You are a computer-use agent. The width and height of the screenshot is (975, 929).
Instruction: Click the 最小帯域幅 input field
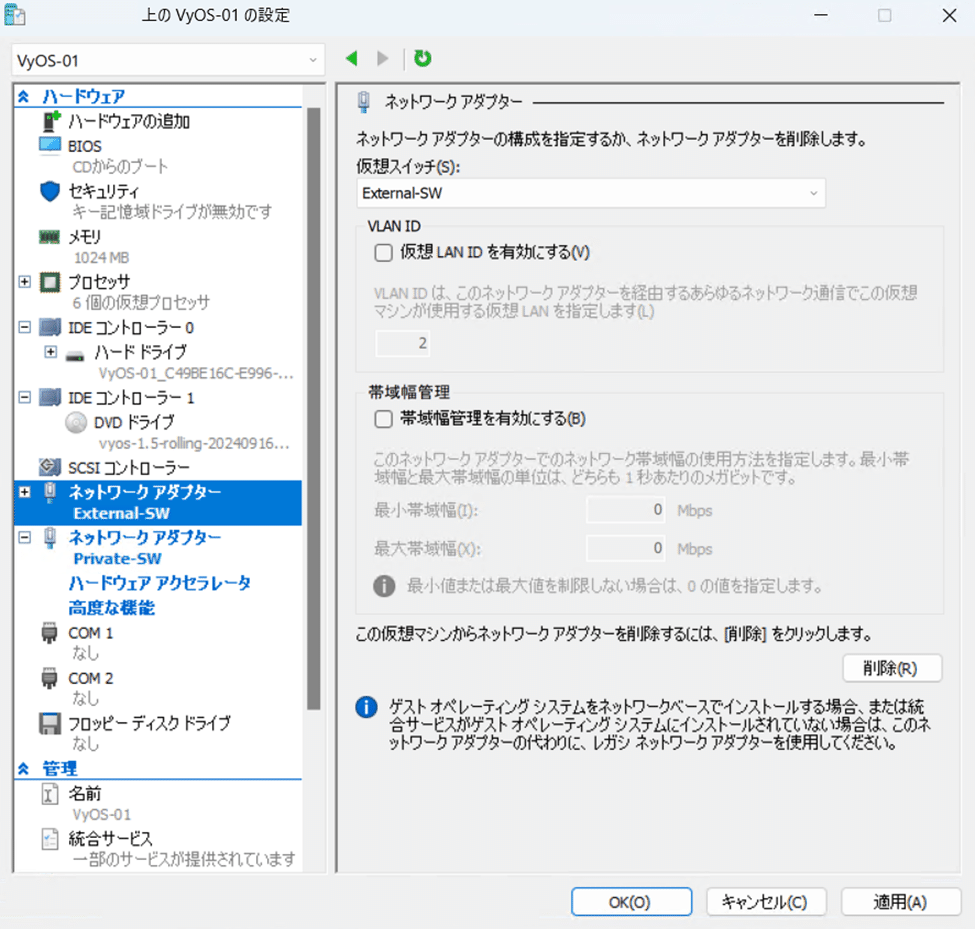coord(625,510)
